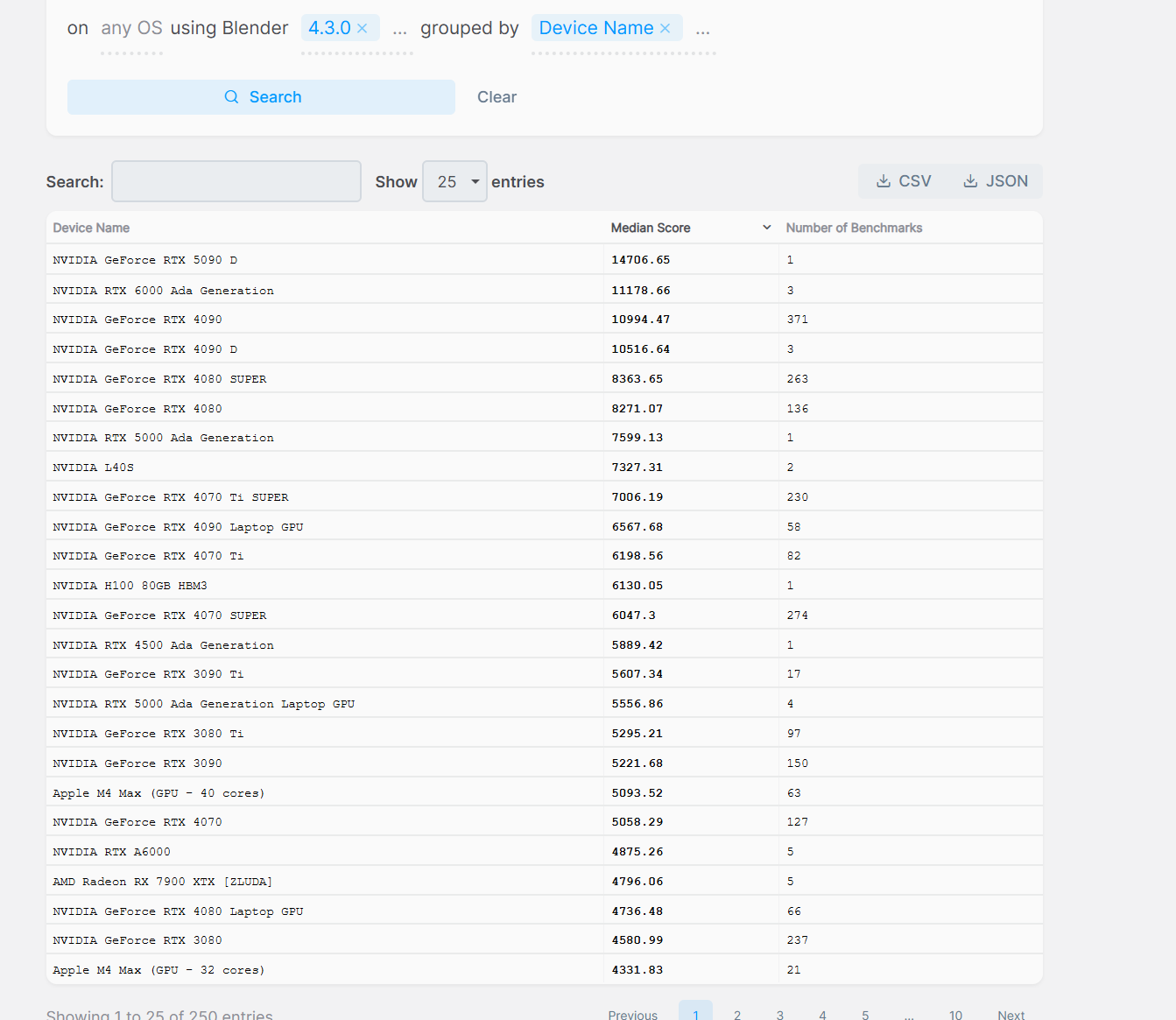Click NVIDIA GeForce RTX 4080 SUPER row
This screenshot has width=1176, height=1020.
(x=544, y=379)
